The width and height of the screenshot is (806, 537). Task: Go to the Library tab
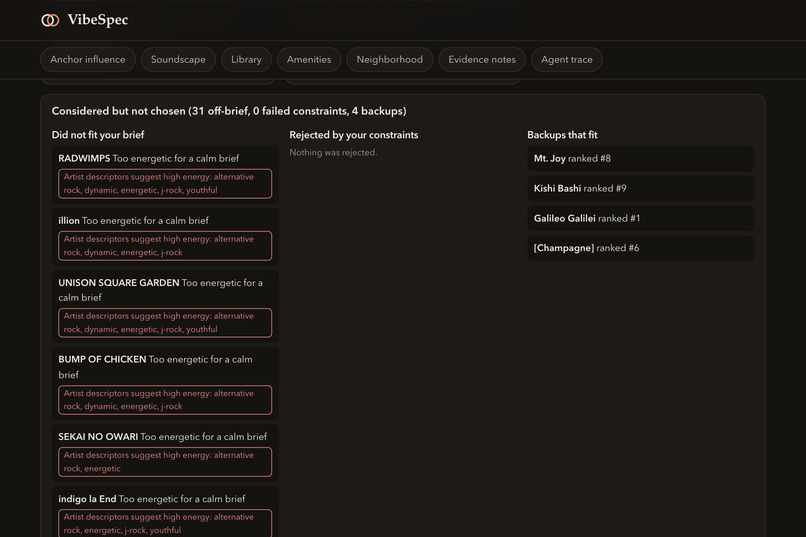click(x=246, y=60)
